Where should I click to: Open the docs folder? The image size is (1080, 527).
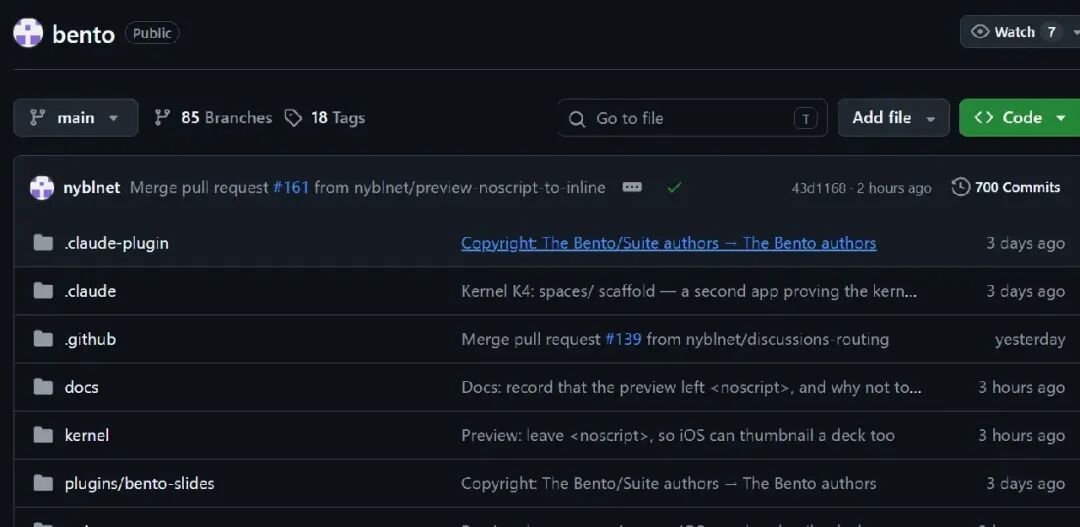[81, 387]
